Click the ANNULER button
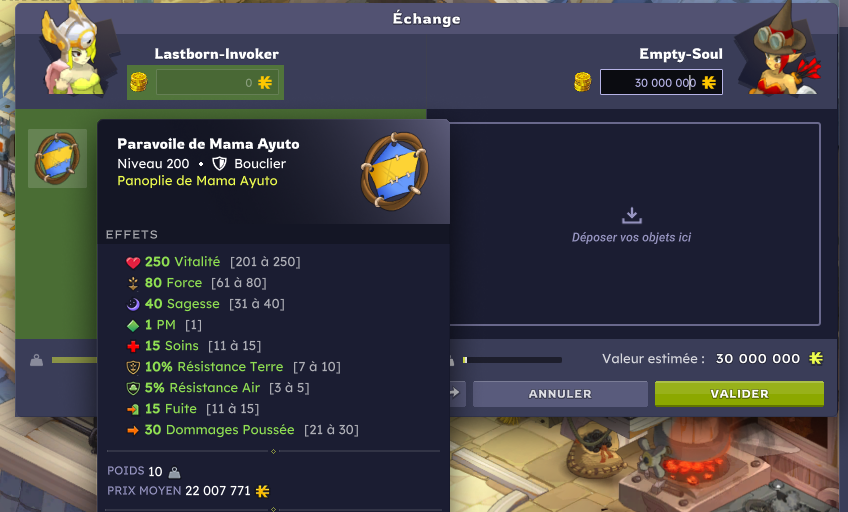 tap(560, 394)
